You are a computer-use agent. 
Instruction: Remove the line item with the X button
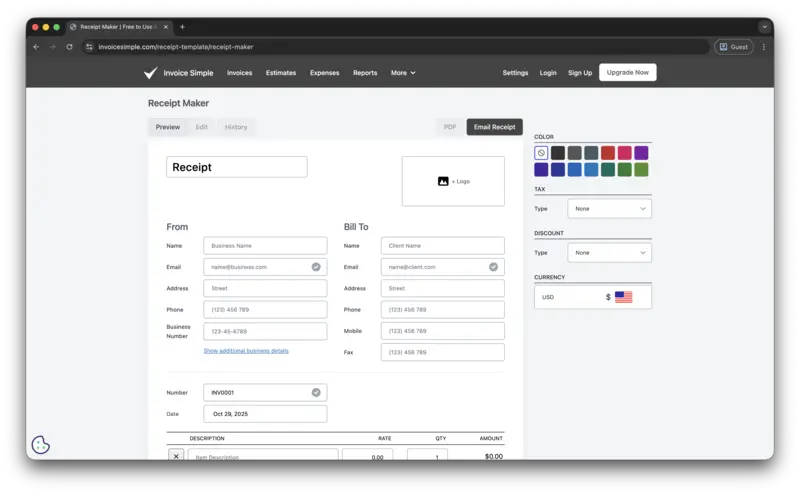(176, 456)
